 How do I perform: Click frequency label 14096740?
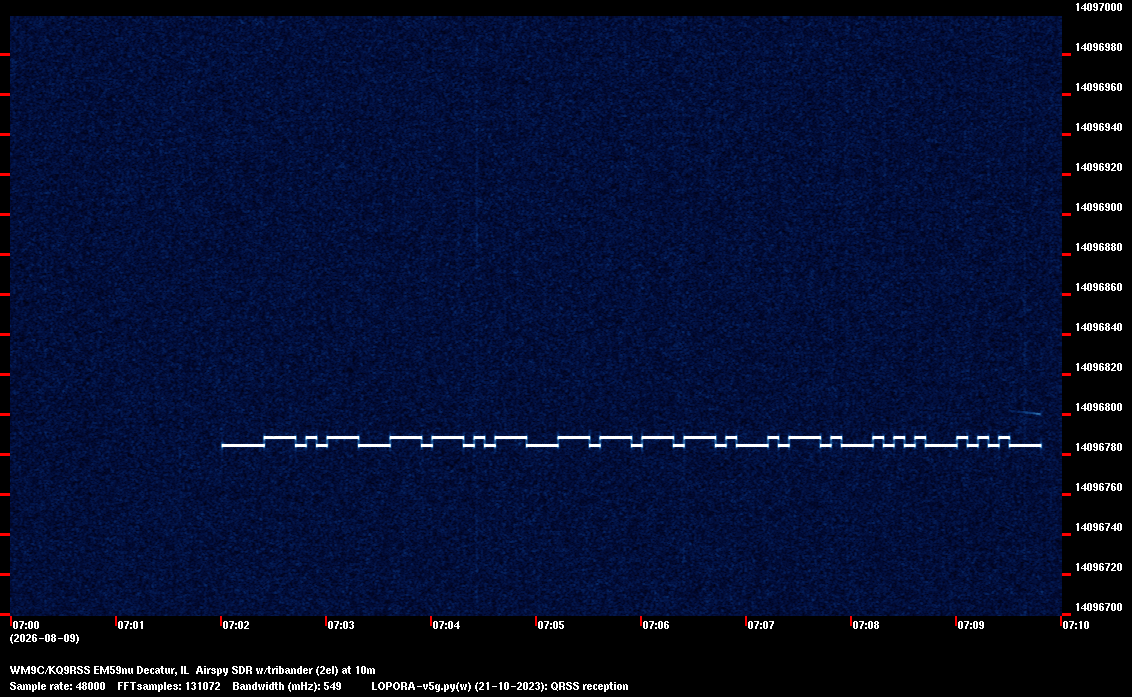click(x=1099, y=527)
